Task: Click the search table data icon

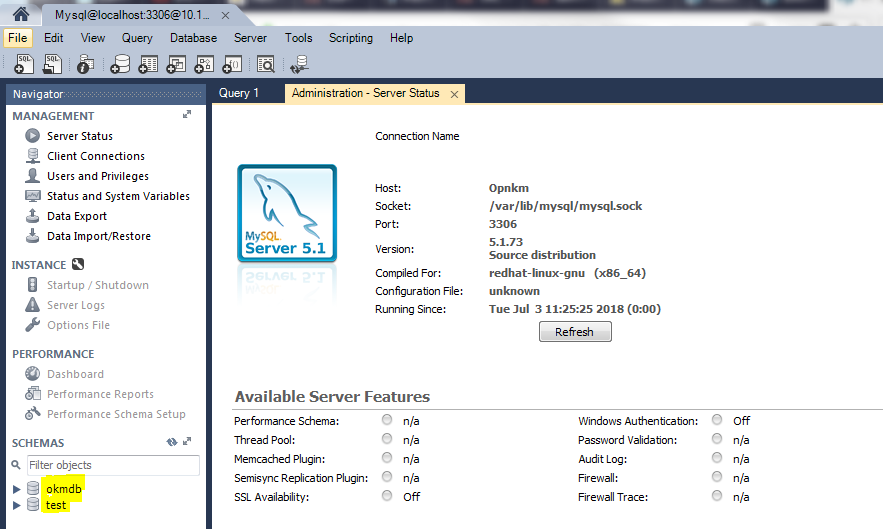Action: (265, 65)
